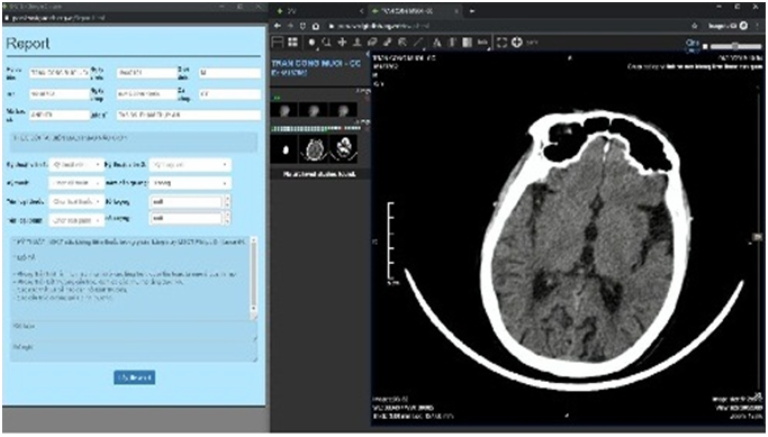Click the findings text area scrollbar
The image size is (768, 437).
click(x=254, y=275)
